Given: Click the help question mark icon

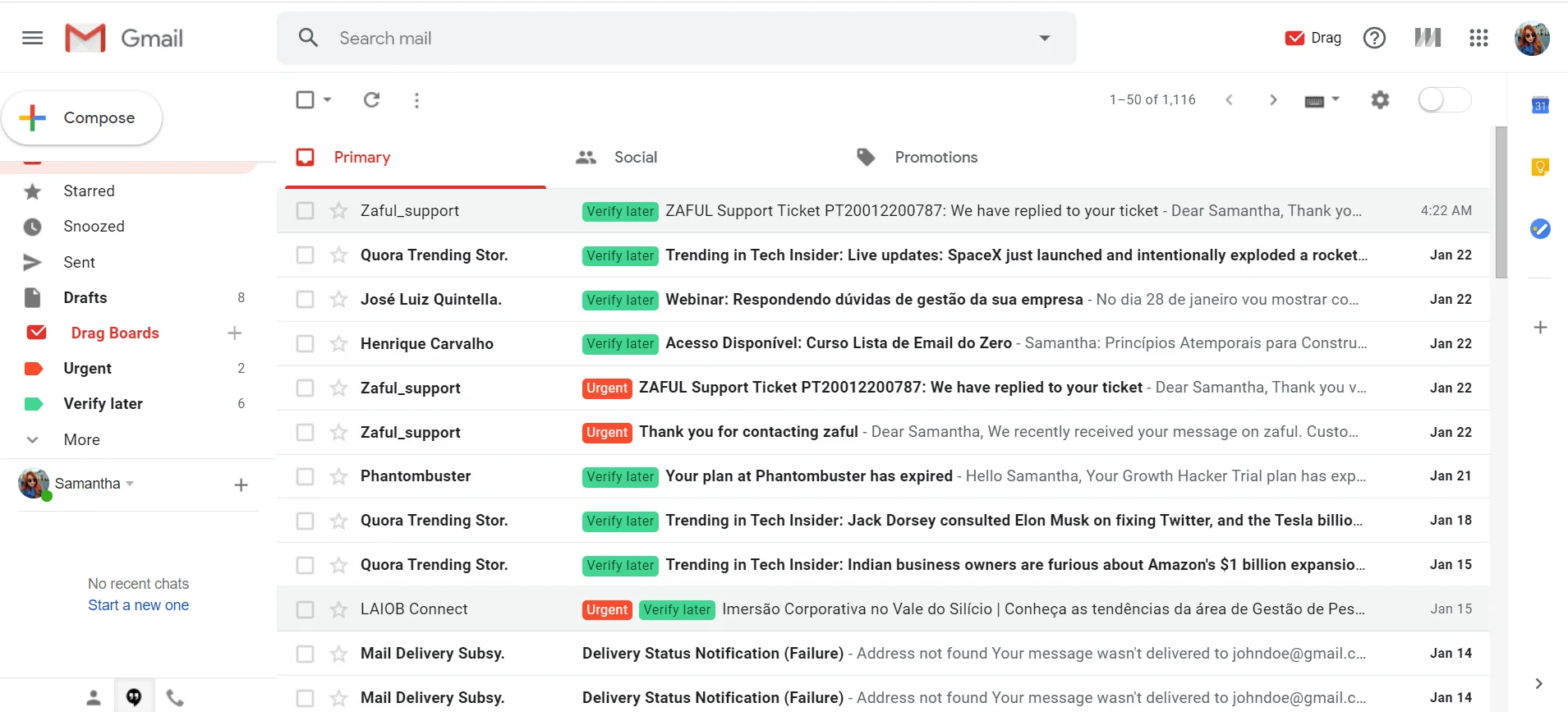Looking at the screenshot, I should [1374, 38].
